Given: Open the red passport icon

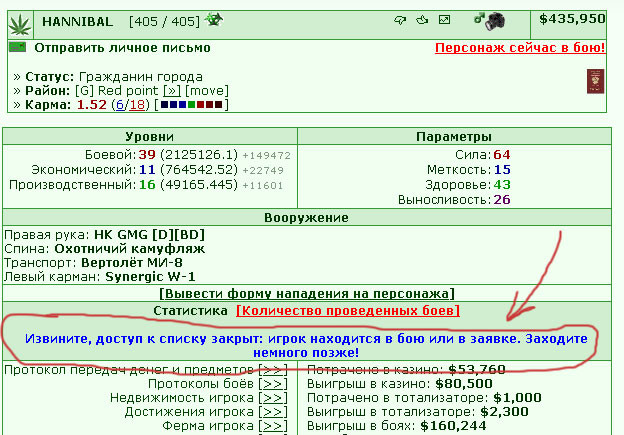Looking at the screenshot, I should tap(595, 81).
